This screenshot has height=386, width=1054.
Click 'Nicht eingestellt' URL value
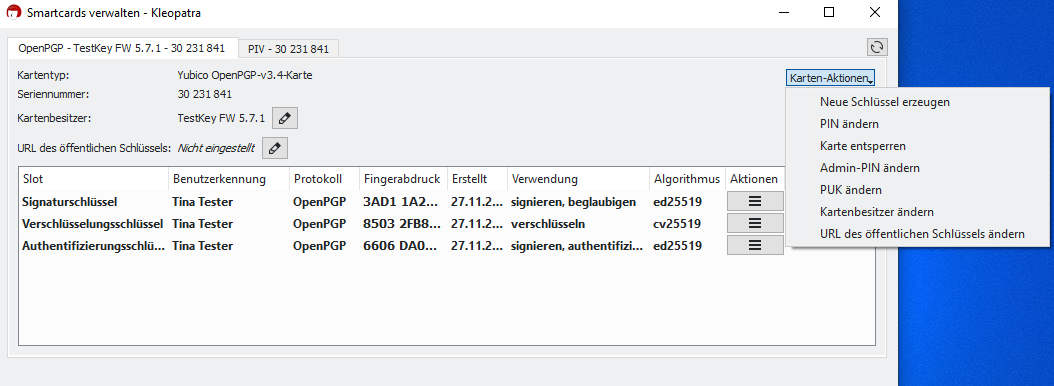[x=216, y=149]
